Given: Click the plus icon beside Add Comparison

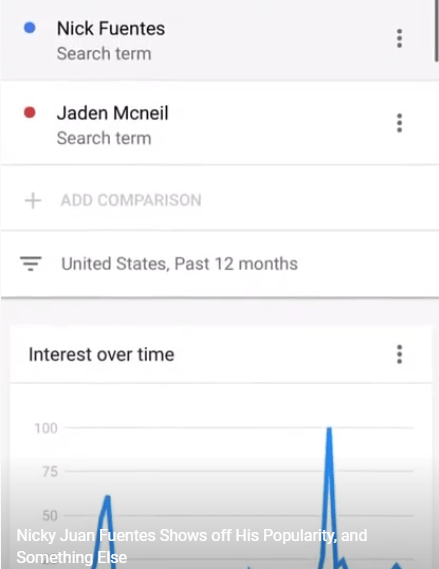Looking at the screenshot, I should (33, 201).
